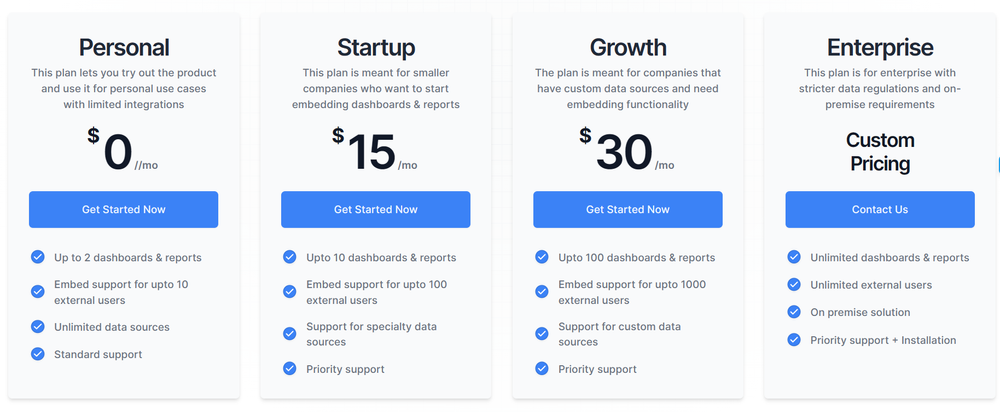Click checkmark next to Unlimited external users
The height and width of the screenshot is (412, 1000).
794,285
